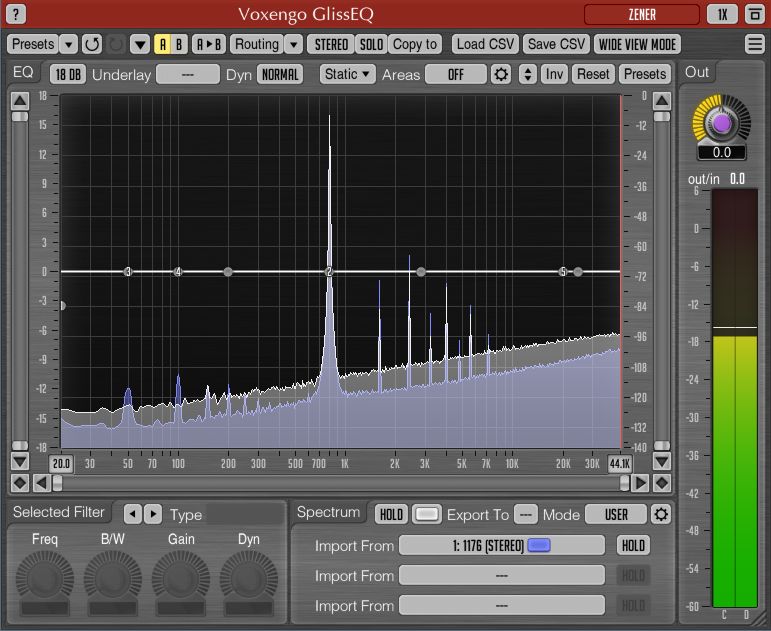Open EQ display gear settings

coord(501,75)
